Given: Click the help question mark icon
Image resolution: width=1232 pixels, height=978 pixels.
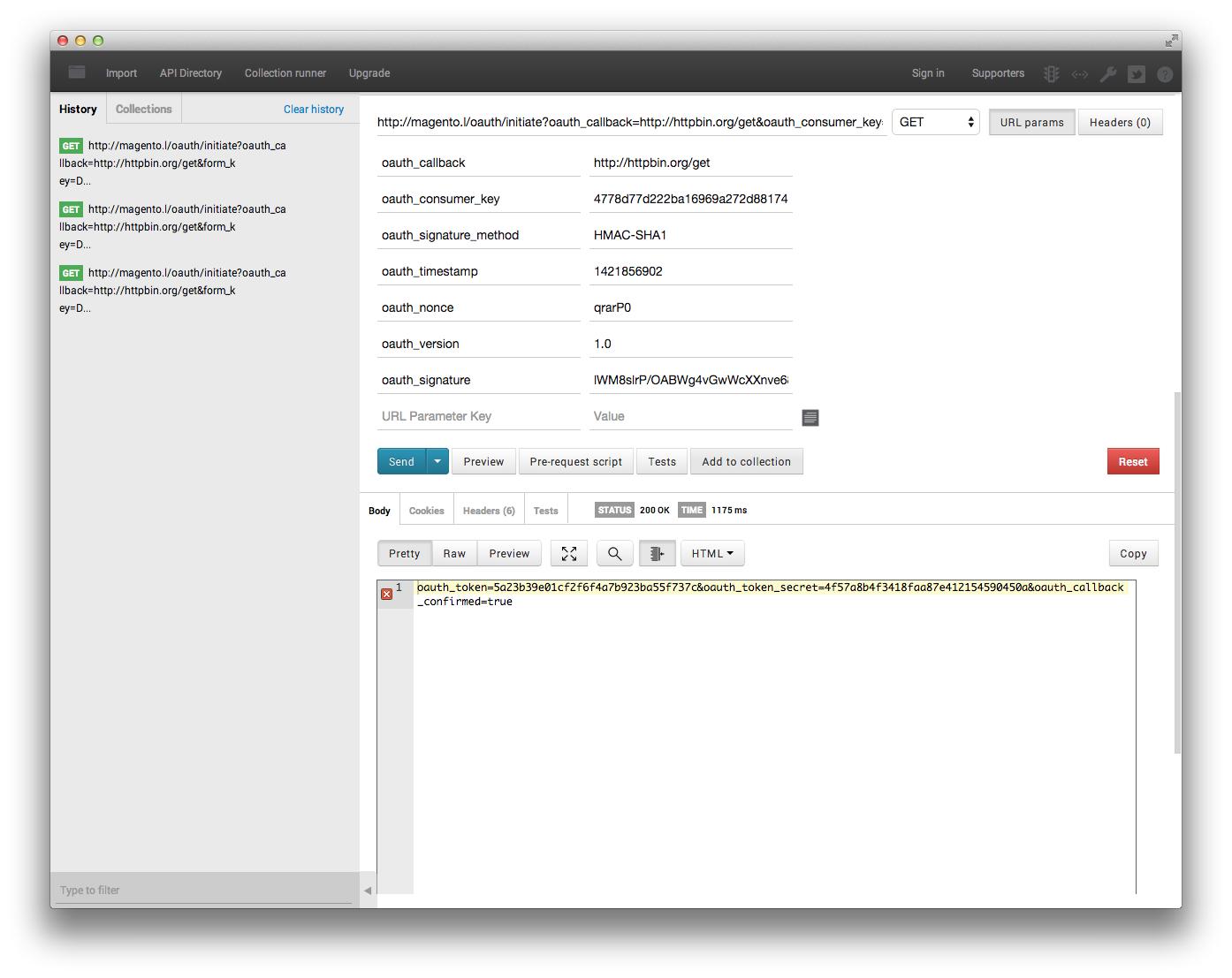Looking at the screenshot, I should (1165, 74).
